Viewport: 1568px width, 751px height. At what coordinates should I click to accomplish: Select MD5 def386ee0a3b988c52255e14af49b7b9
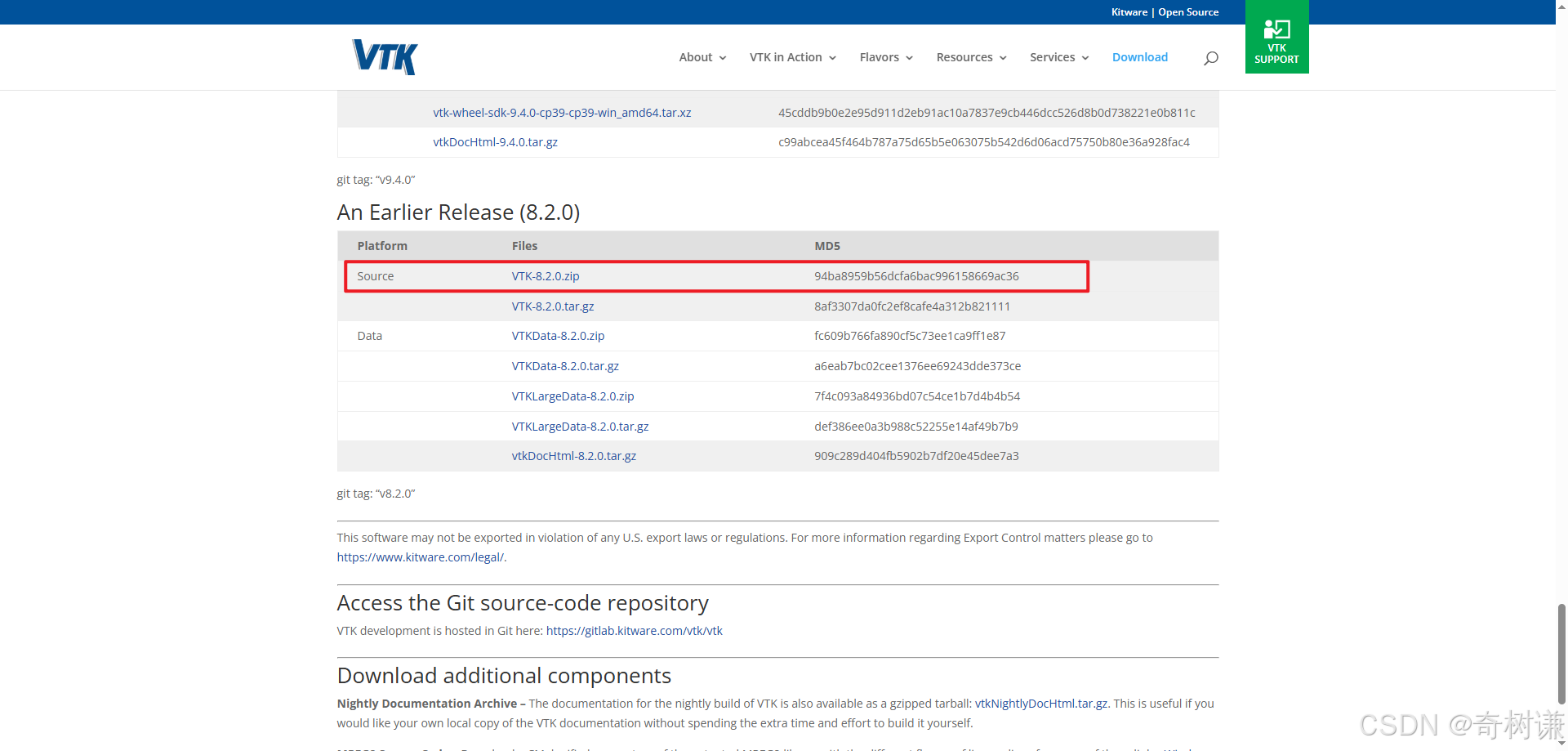(916, 427)
